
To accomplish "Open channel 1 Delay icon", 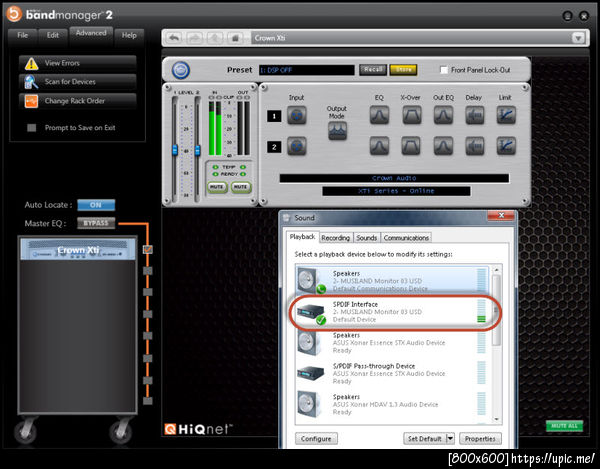I will tap(474, 115).
